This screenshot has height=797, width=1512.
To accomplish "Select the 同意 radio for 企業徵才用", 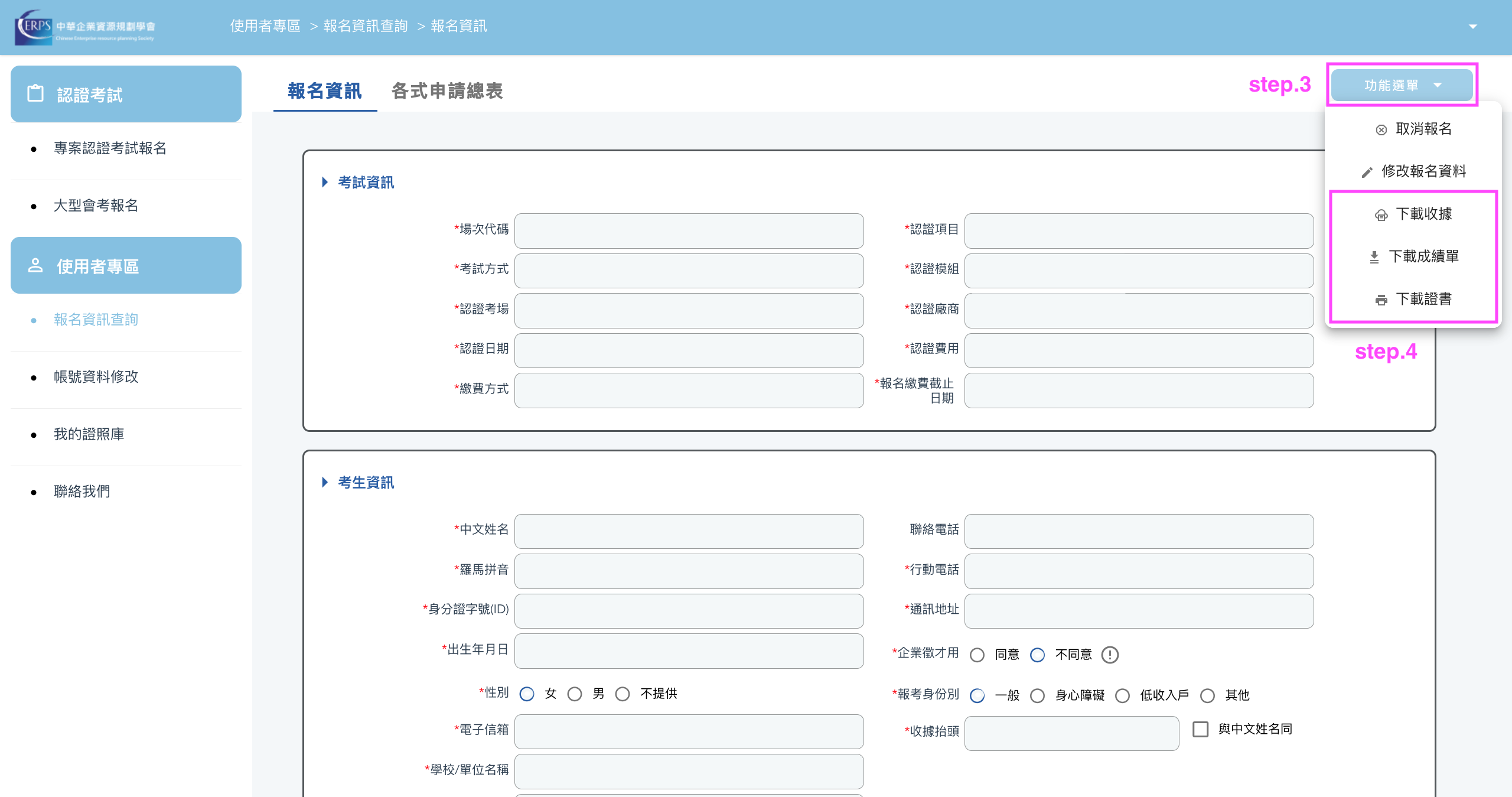I will 977,655.
